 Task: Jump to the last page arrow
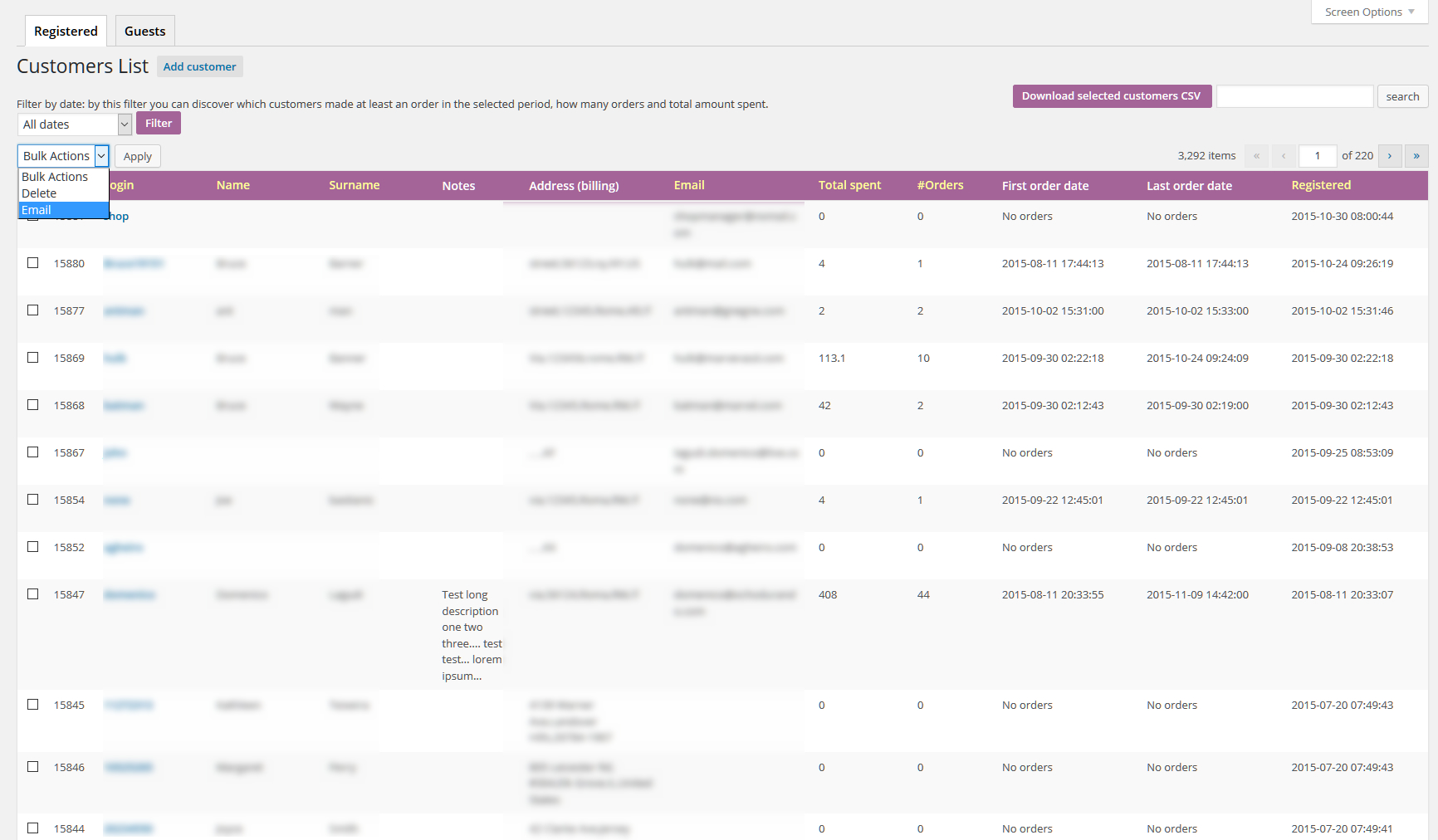point(1416,156)
